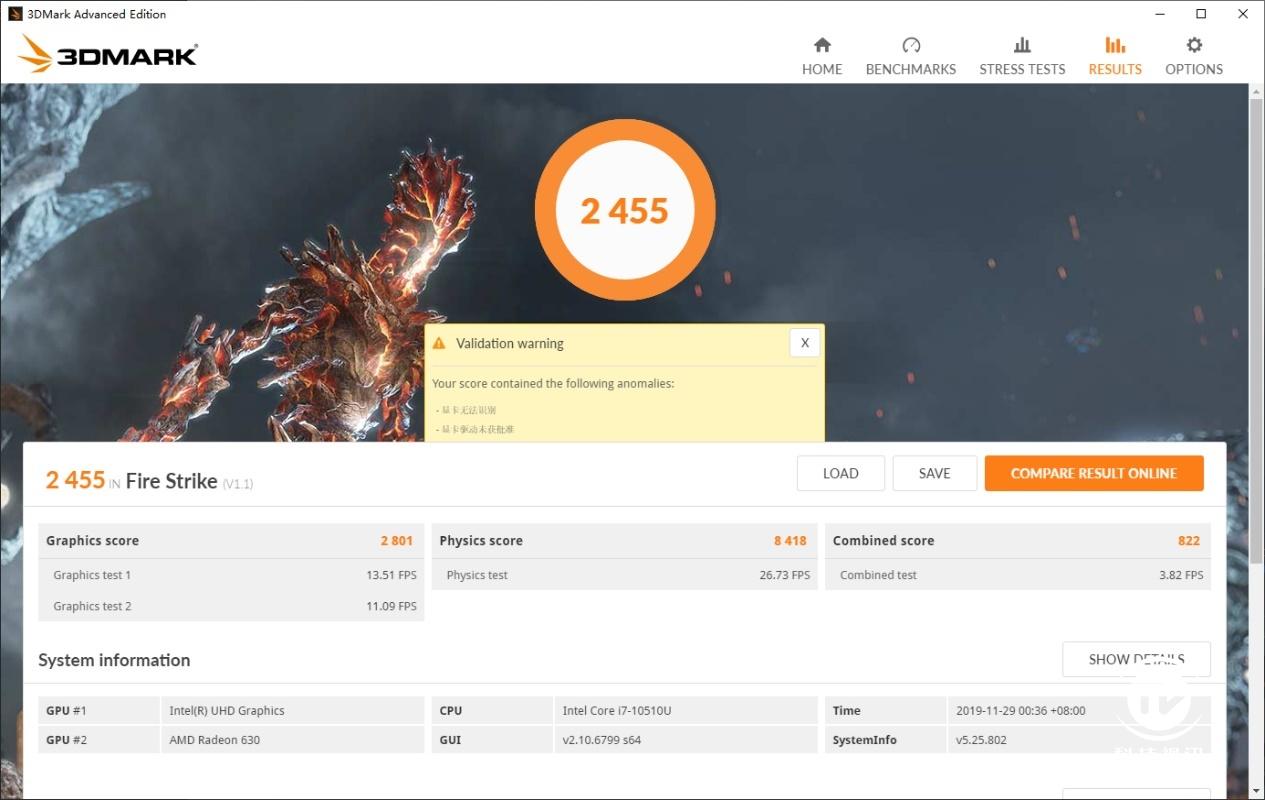Viewport: 1265px width, 800px height.
Task: Open Benchmarks via the gauge icon
Action: pyautogui.click(x=910, y=45)
